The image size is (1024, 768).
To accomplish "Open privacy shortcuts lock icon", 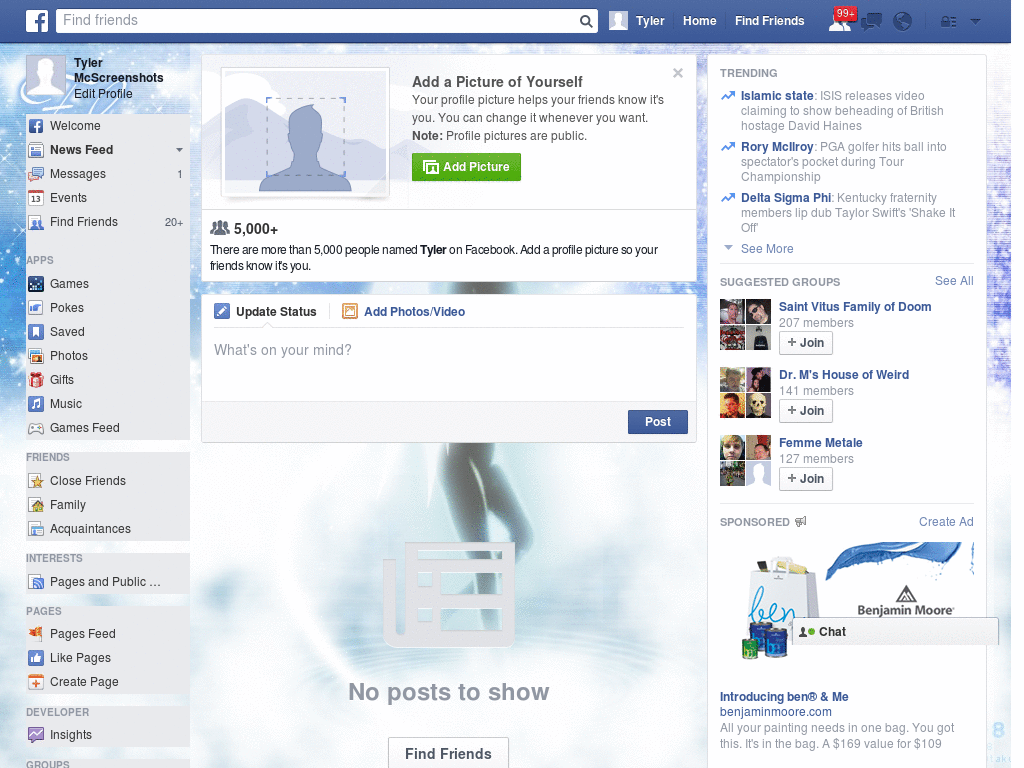I will point(948,22).
